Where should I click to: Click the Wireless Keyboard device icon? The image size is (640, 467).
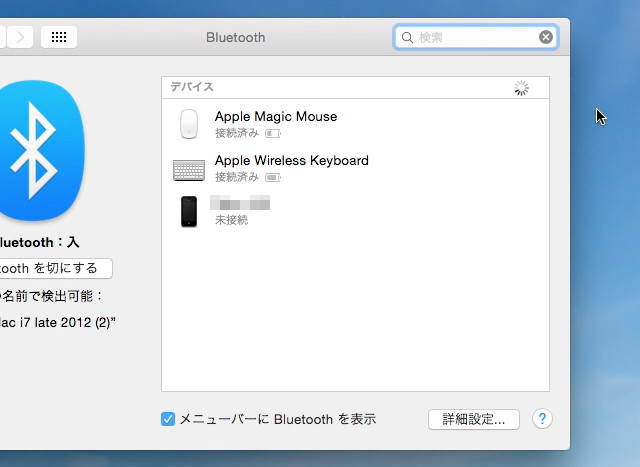coord(189,170)
